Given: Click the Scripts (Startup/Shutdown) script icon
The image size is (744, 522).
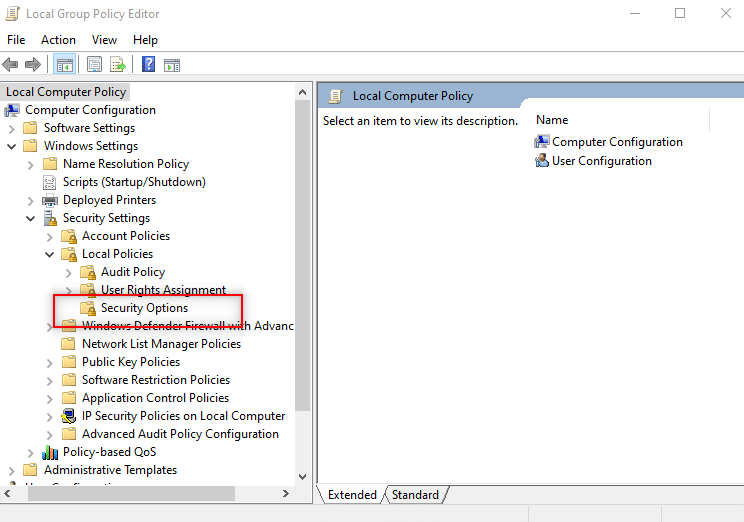Looking at the screenshot, I should tap(49, 182).
